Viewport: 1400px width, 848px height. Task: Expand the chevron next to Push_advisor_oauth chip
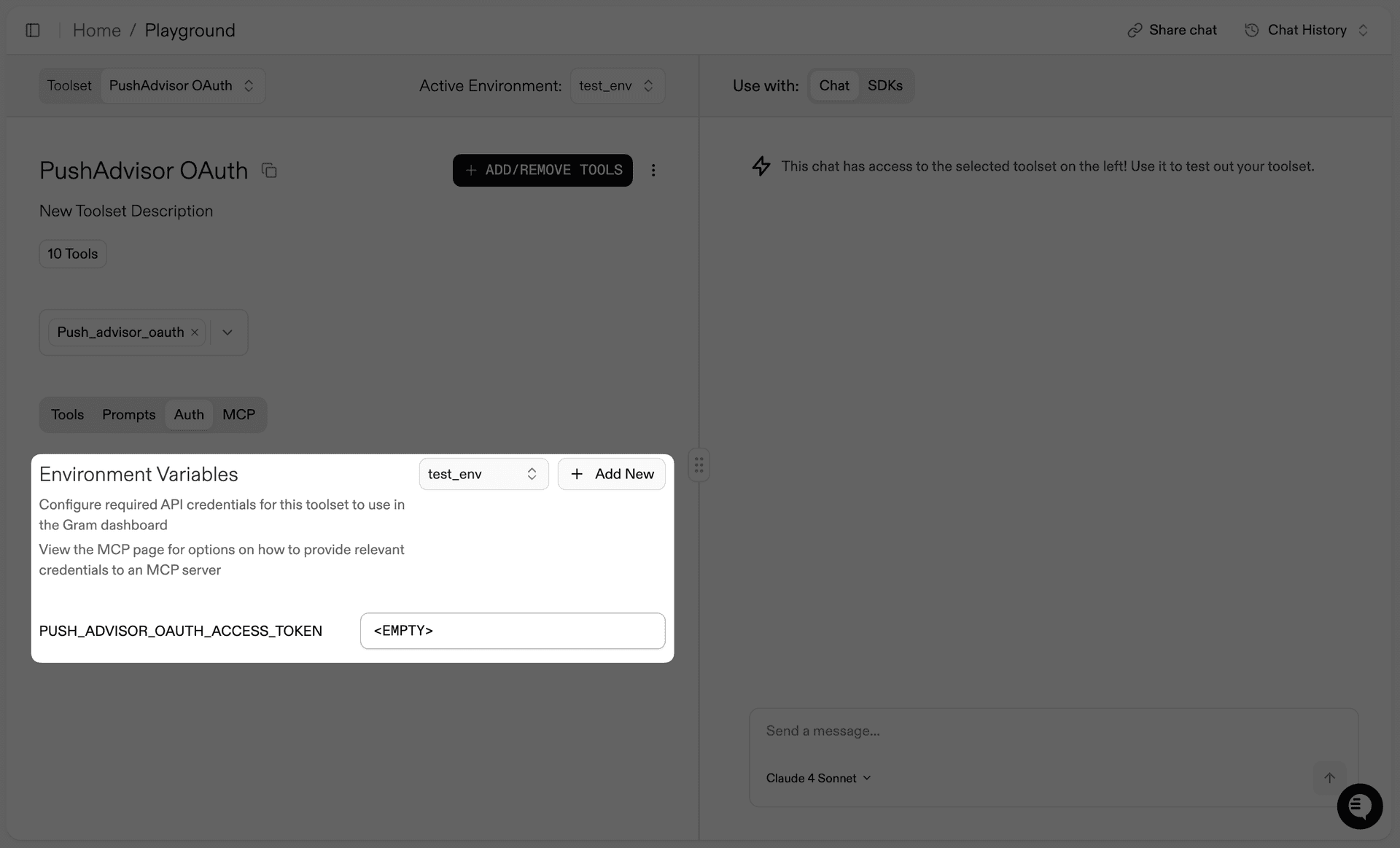pyautogui.click(x=227, y=332)
